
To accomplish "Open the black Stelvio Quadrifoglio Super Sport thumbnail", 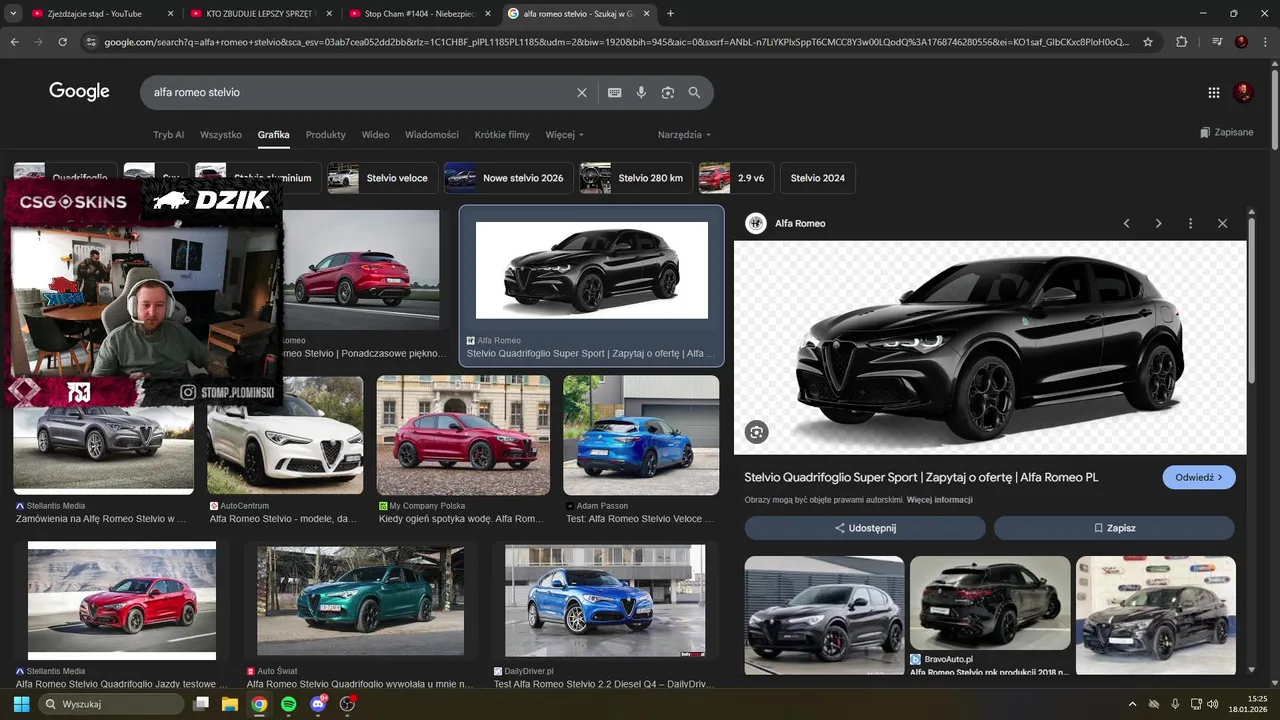I will click(591, 270).
